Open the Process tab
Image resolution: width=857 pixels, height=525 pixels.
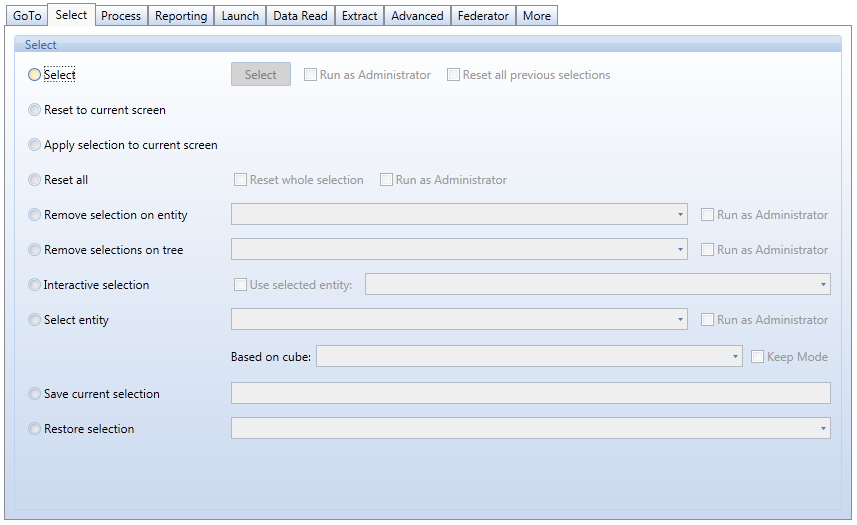pos(121,16)
